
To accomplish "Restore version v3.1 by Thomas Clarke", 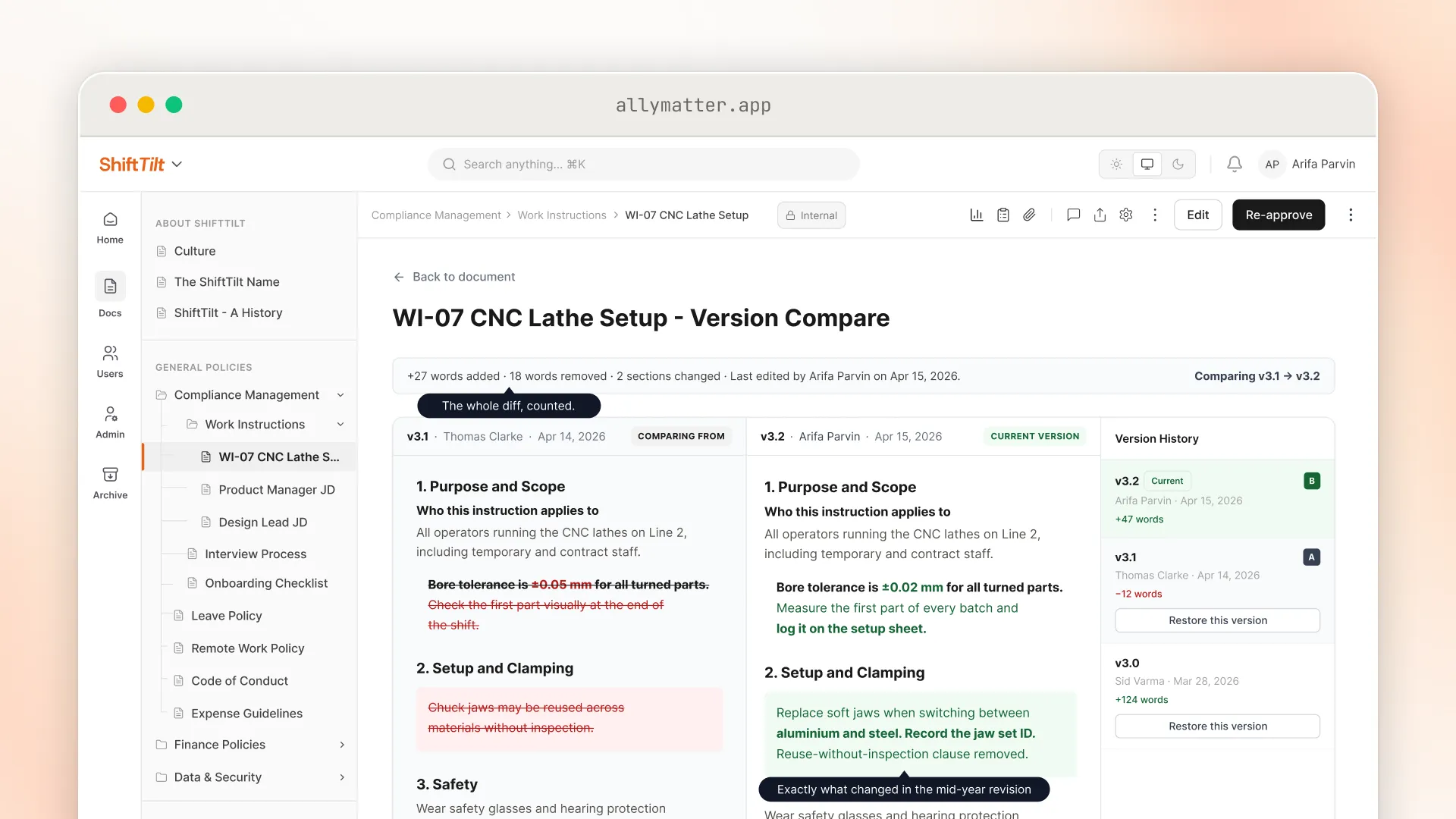I will tap(1217, 620).
